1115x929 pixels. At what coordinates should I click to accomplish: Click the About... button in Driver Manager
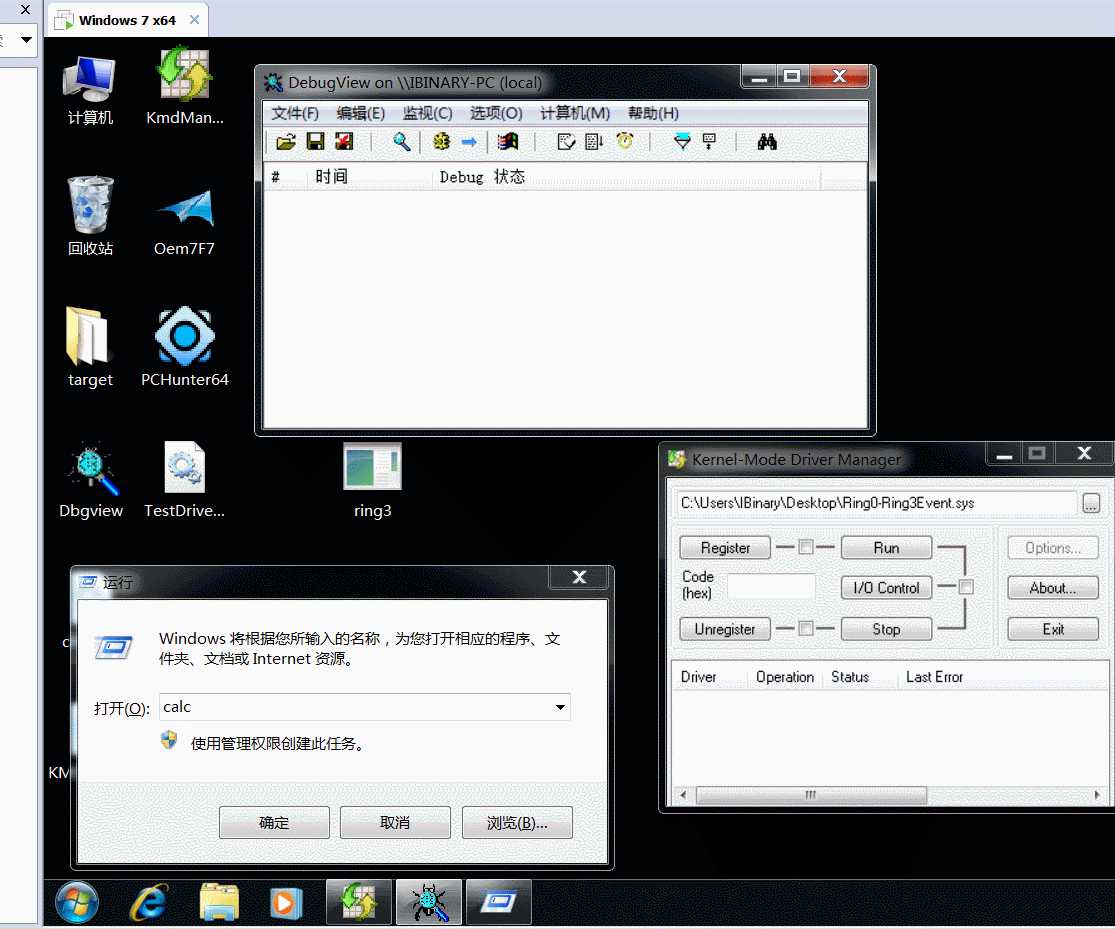click(x=1052, y=588)
